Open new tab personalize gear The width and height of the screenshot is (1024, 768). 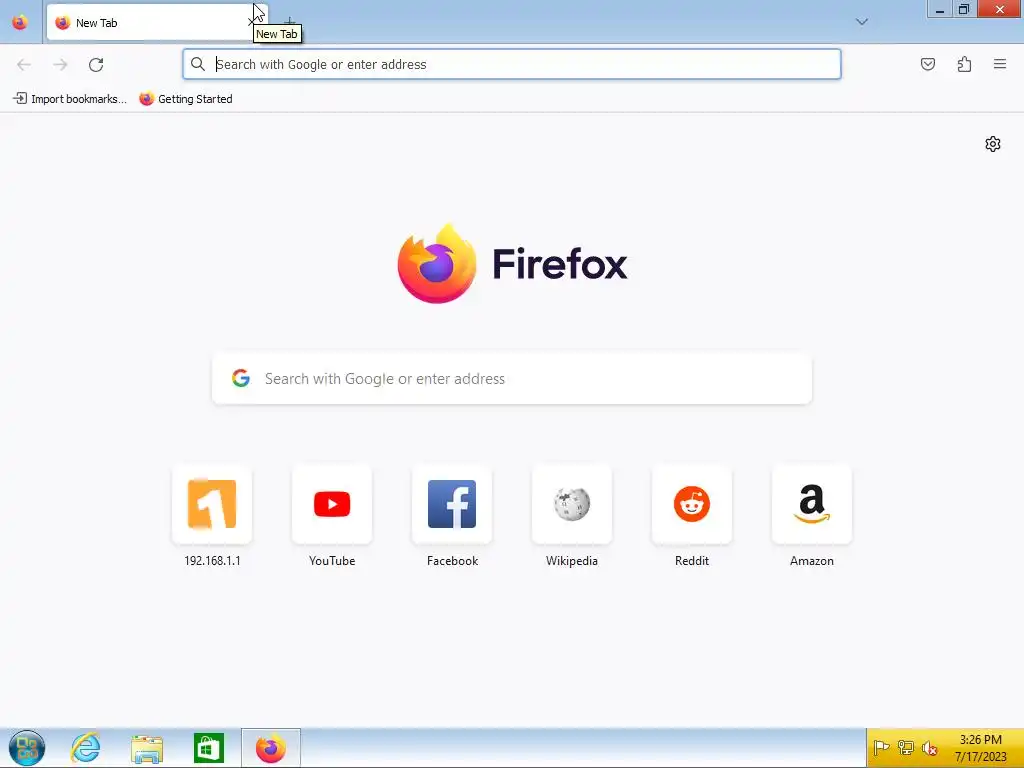[x=993, y=144]
